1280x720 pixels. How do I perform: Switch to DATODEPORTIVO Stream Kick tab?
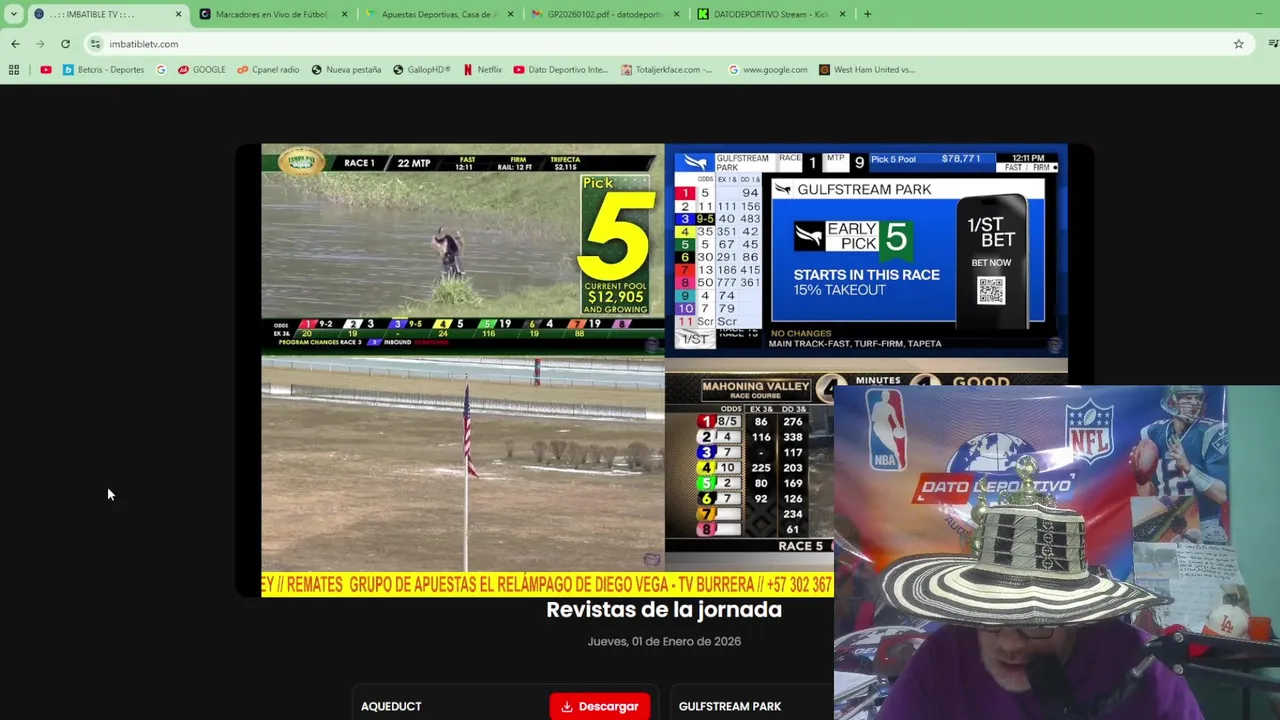tap(770, 14)
